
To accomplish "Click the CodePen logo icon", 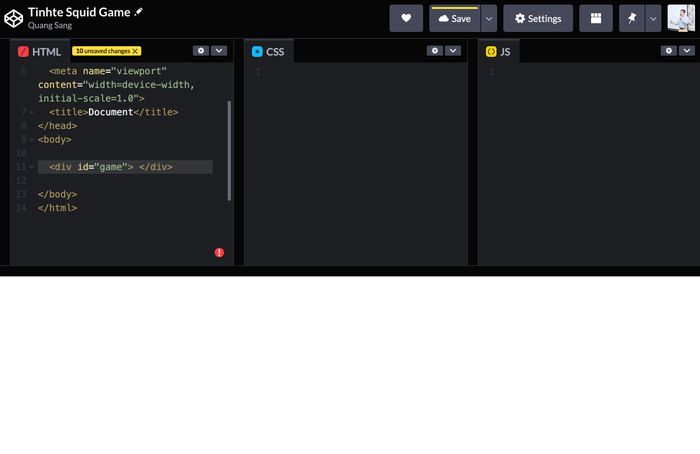I will [14, 18].
